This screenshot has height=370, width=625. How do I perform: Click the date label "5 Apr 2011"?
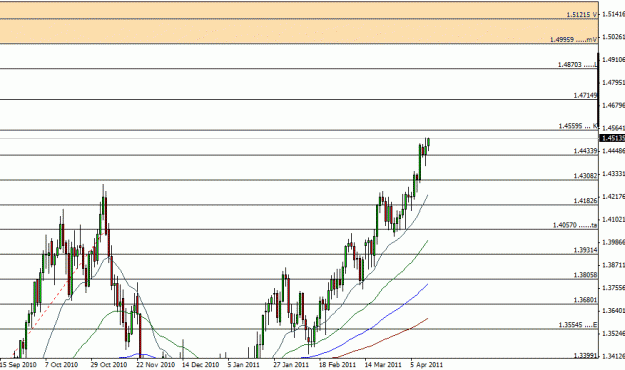[x=427, y=364]
